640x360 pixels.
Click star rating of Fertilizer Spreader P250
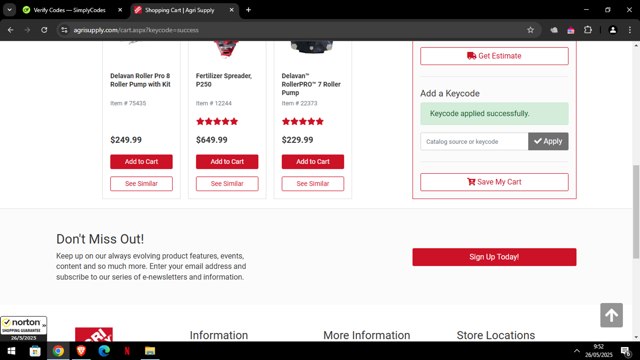point(217,121)
